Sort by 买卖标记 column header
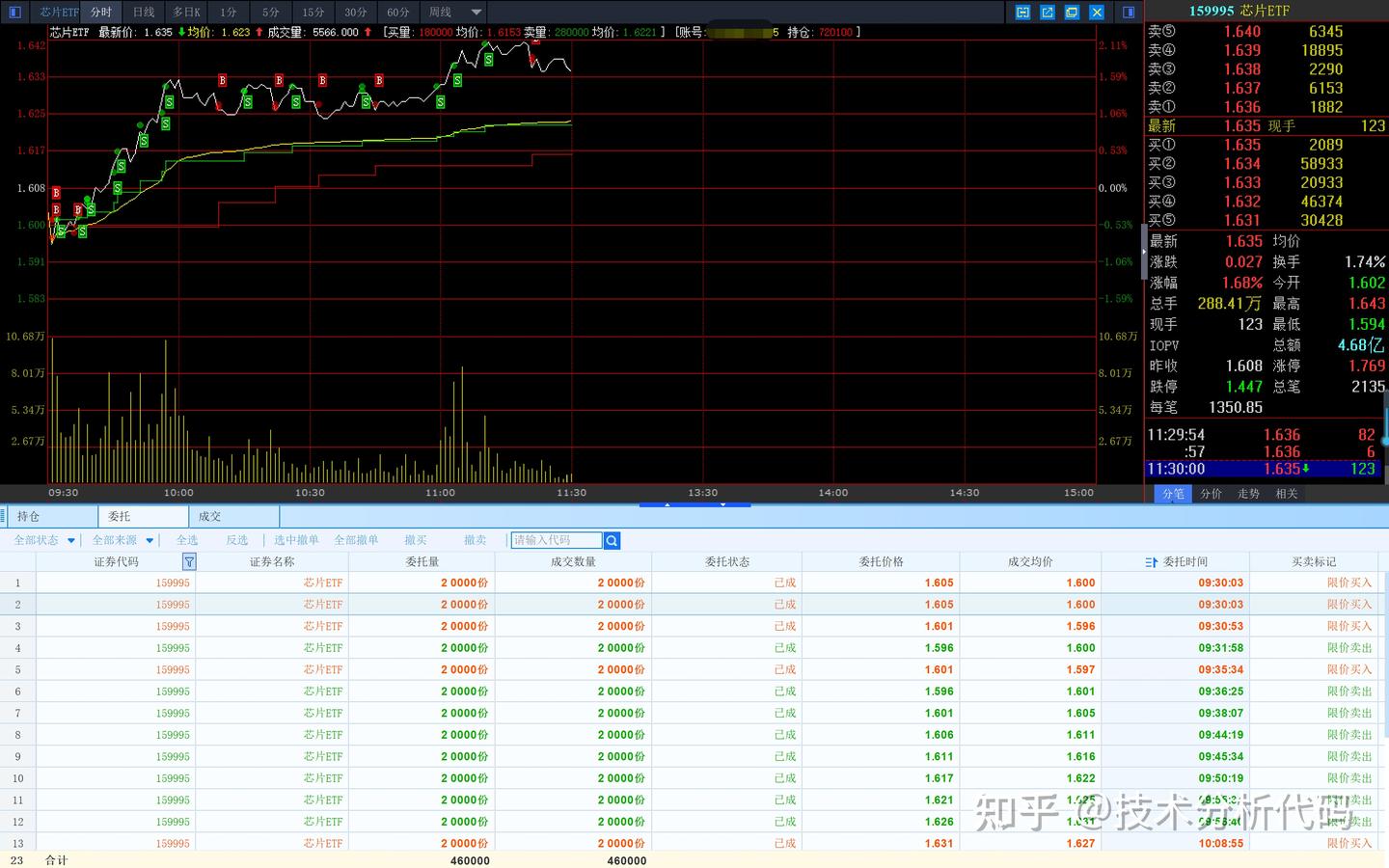 [x=1314, y=561]
